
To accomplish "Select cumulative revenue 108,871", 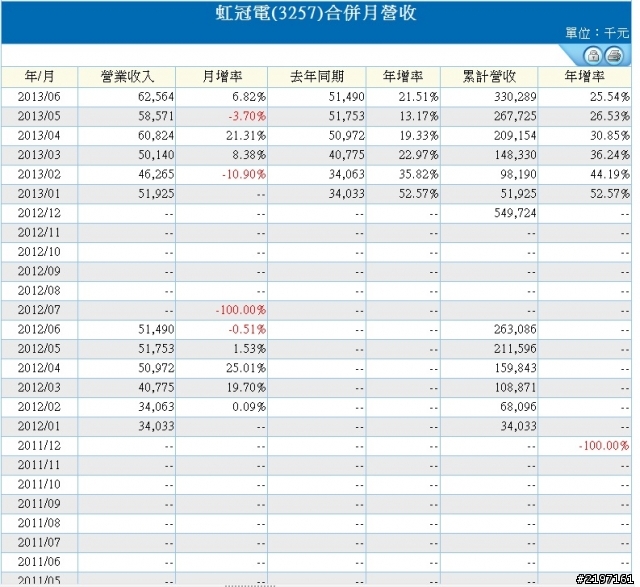I will [x=515, y=387].
